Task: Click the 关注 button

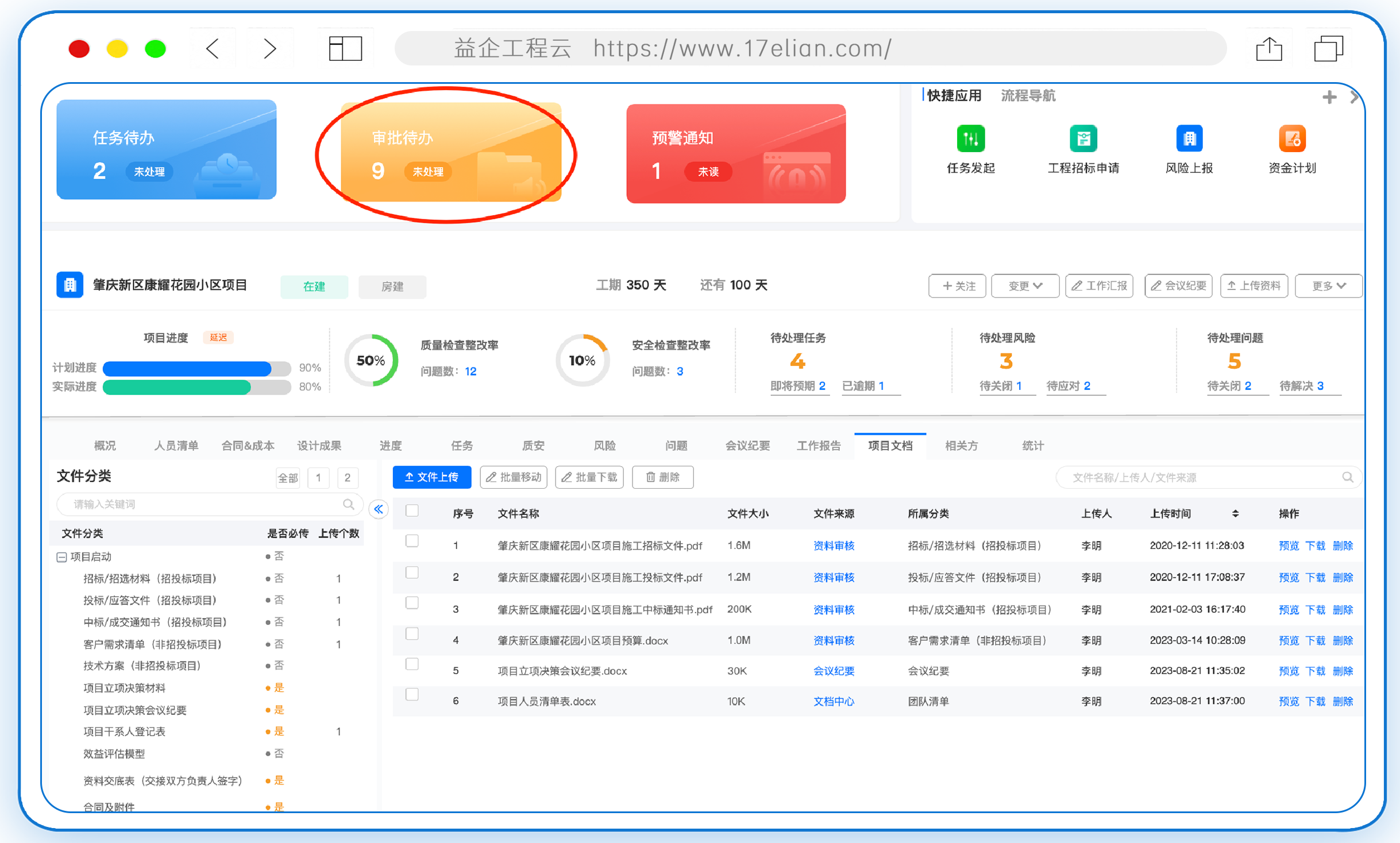Action: (x=957, y=286)
